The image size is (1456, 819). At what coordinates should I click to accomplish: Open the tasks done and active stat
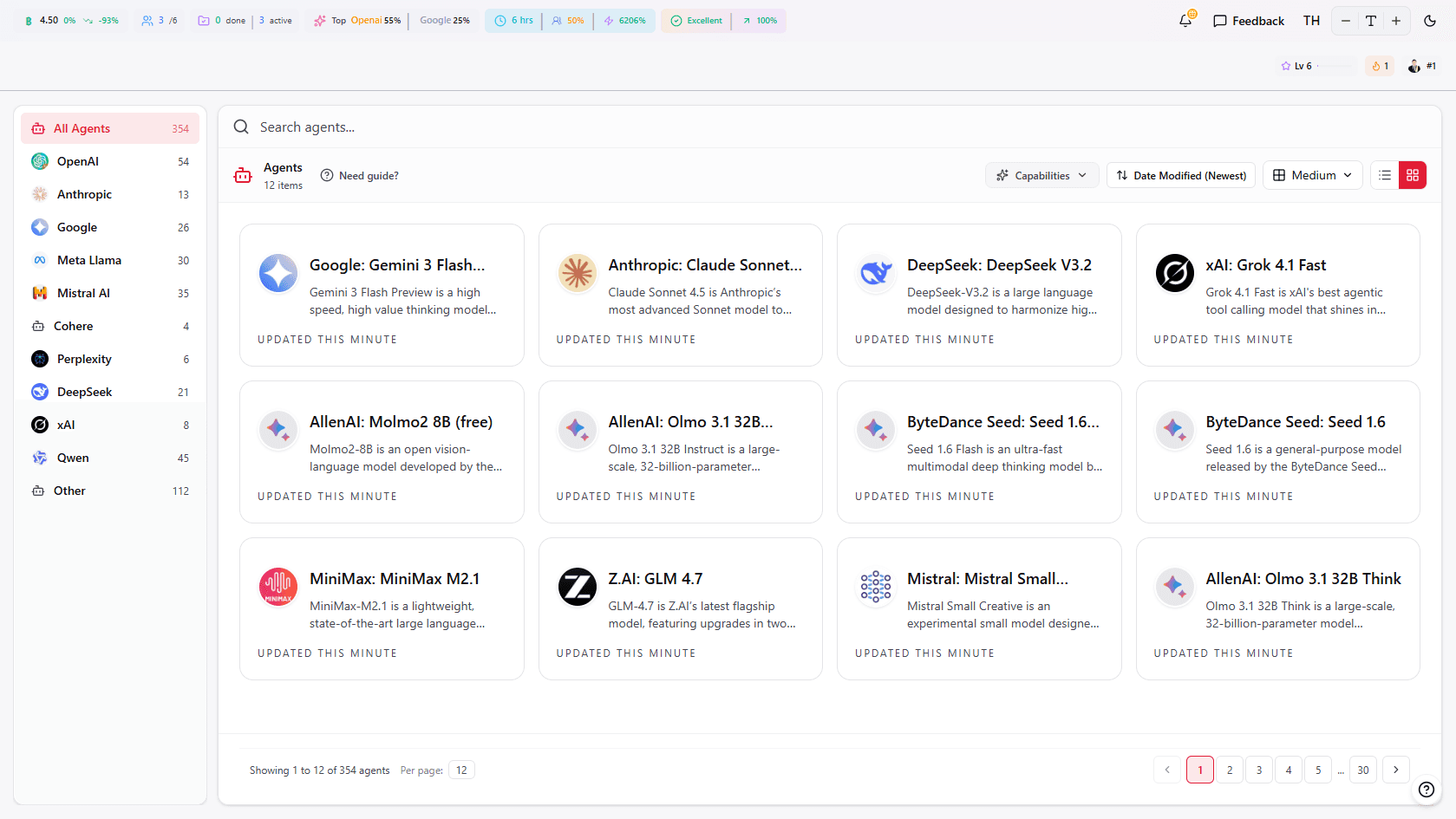[x=245, y=20]
